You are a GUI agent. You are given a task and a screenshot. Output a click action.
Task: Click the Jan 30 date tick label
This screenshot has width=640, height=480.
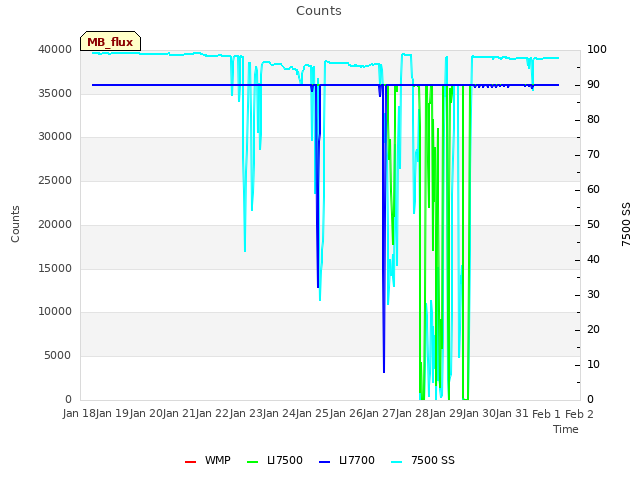click(479, 413)
